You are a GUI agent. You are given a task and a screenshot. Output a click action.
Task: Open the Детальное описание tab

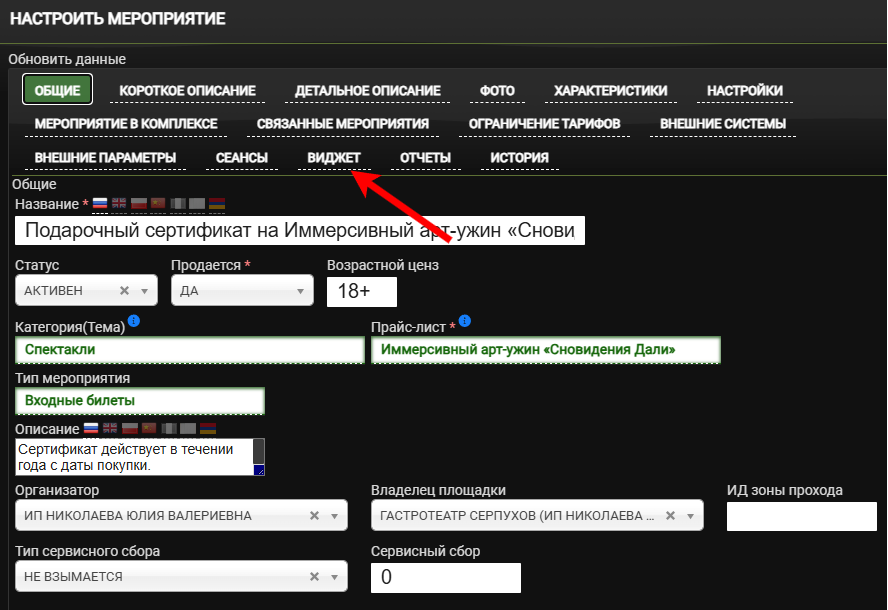pos(367,91)
